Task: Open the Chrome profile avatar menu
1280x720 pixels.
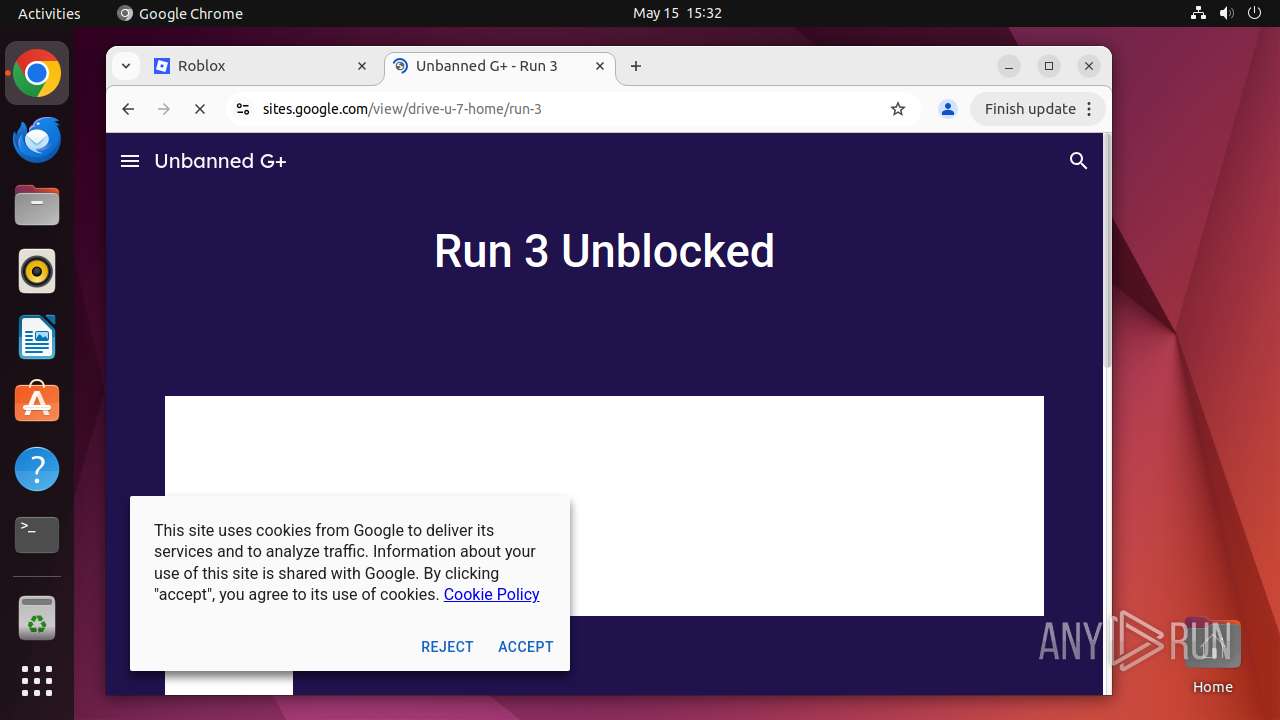Action: 948,109
